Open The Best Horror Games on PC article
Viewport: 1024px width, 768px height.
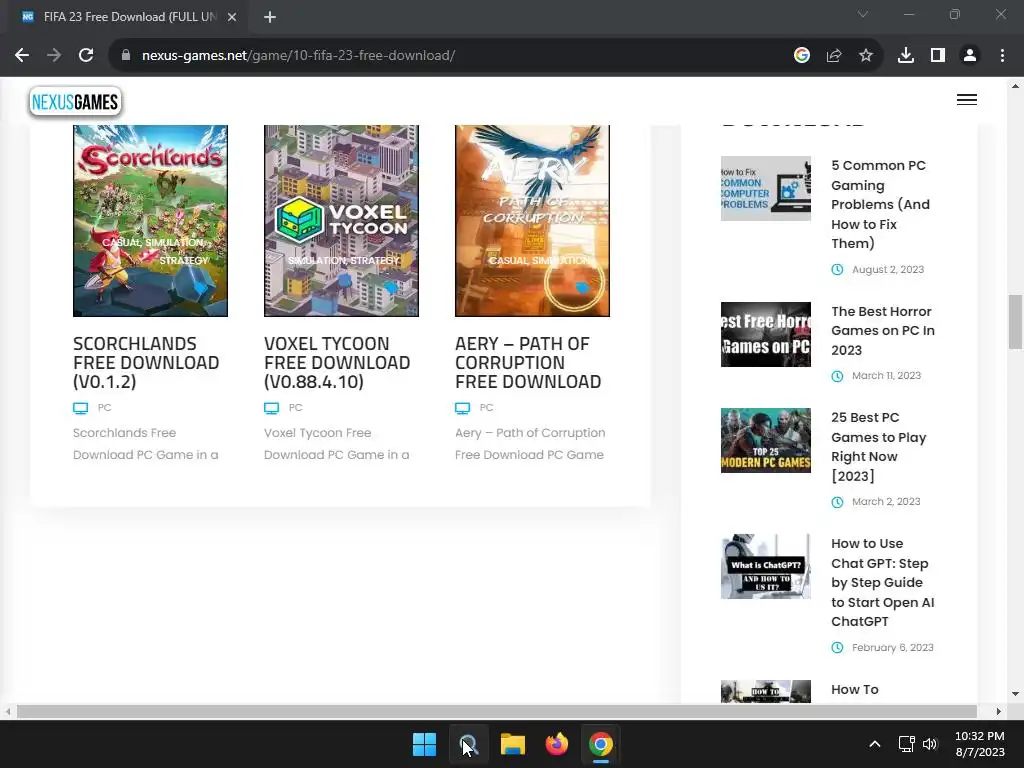(883, 330)
